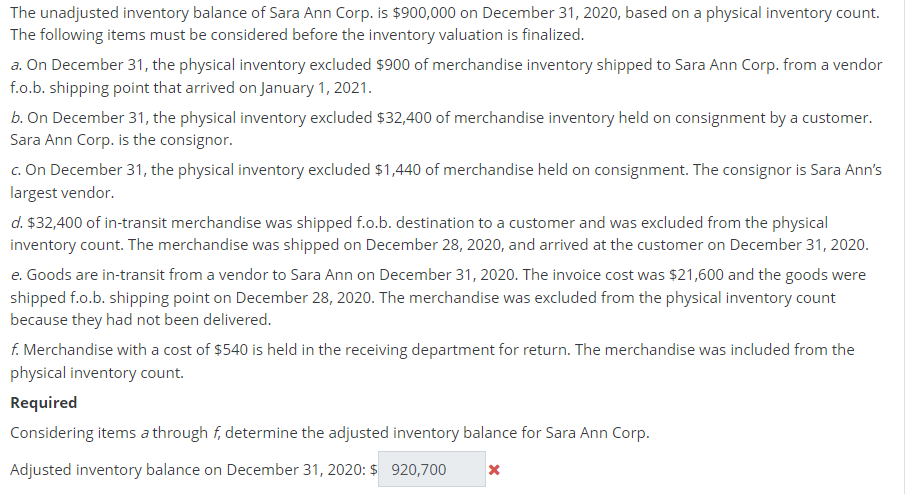Click 'Adjusted inventory balance on December 31, 2020' label
Image resolution: width=905 pixels, height=494 pixels.
pyautogui.click(x=188, y=470)
